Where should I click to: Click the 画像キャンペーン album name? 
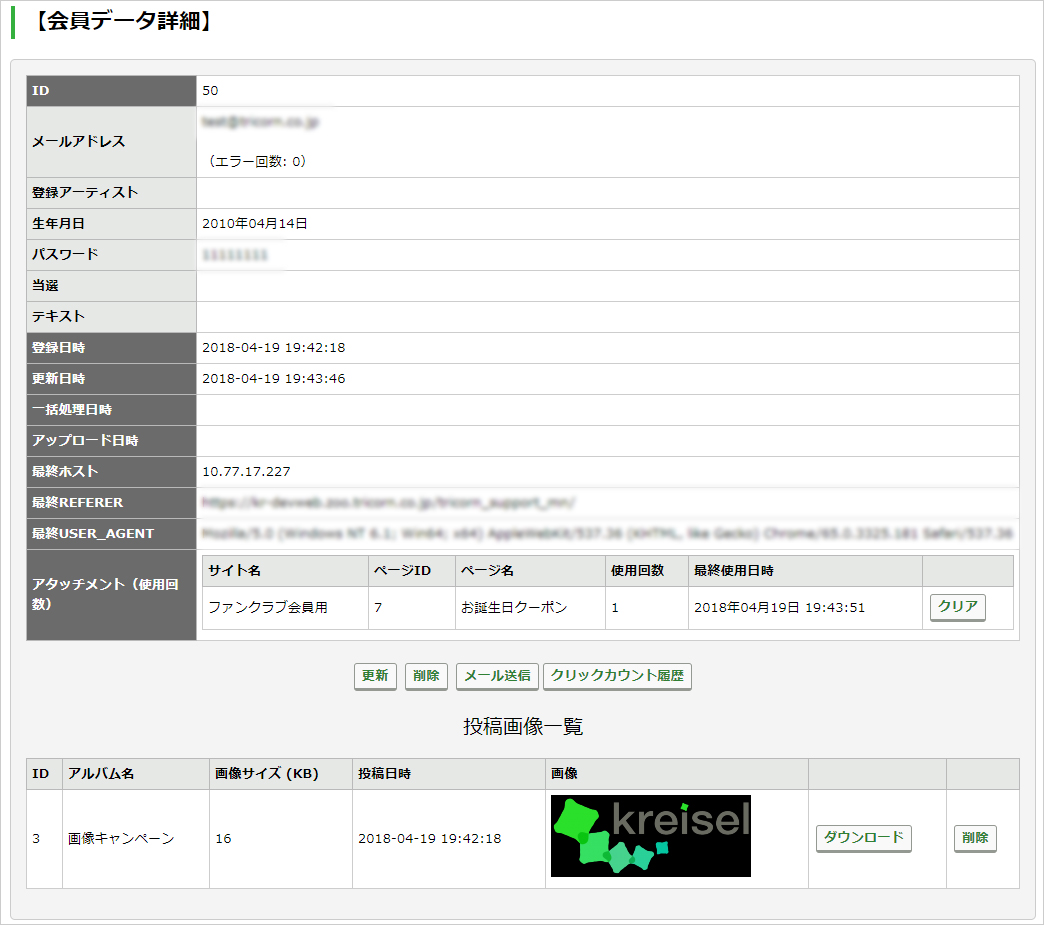point(121,838)
